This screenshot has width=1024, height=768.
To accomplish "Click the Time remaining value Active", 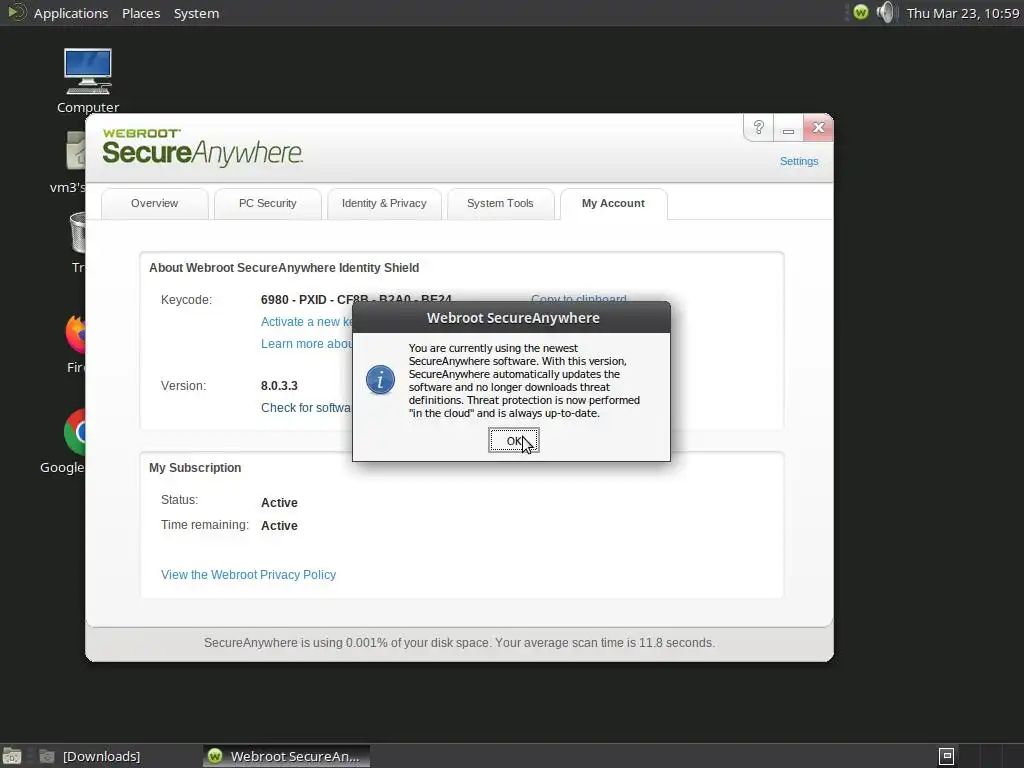I will [x=279, y=526].
